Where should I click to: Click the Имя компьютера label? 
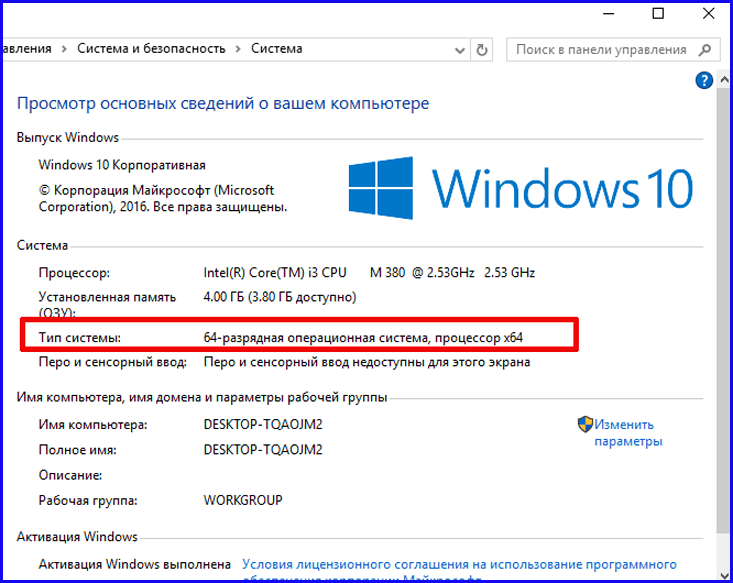point(93,425)
